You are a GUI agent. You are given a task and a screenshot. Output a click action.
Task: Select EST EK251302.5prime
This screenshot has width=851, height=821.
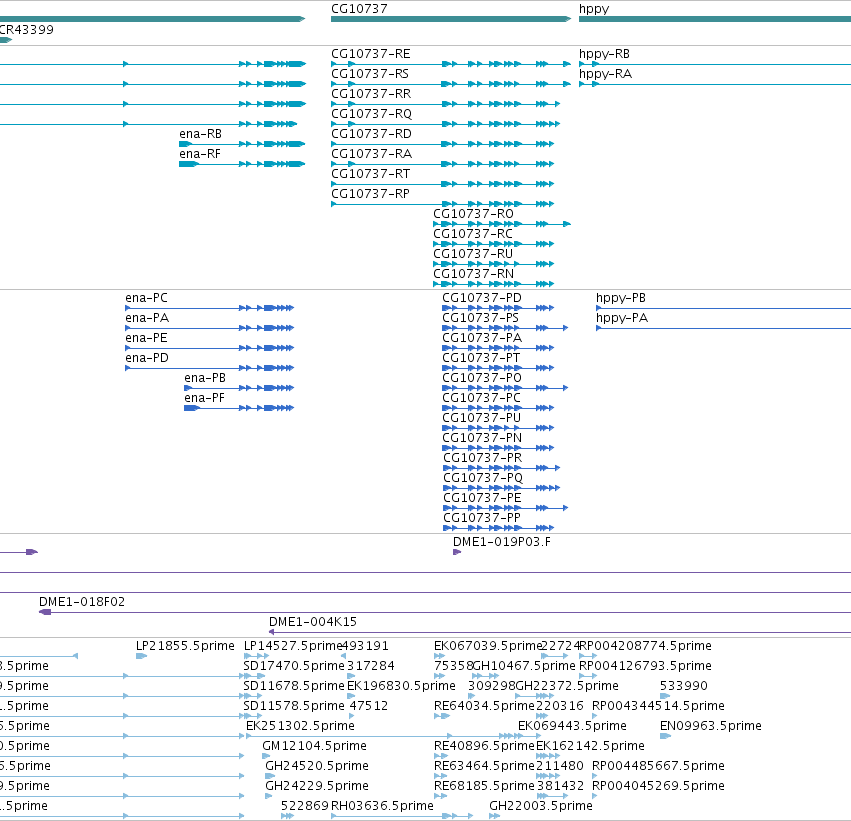click(300, 727)
